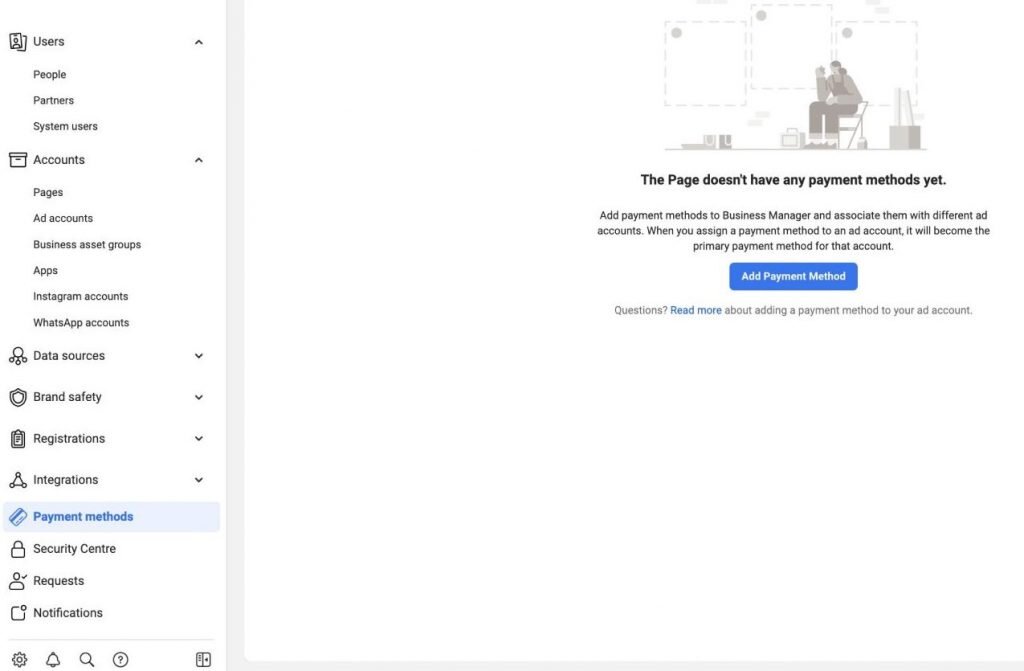The width and height of the screenshot is (1024, 671).
Task: Click the Integrations label
Action: 65,480
